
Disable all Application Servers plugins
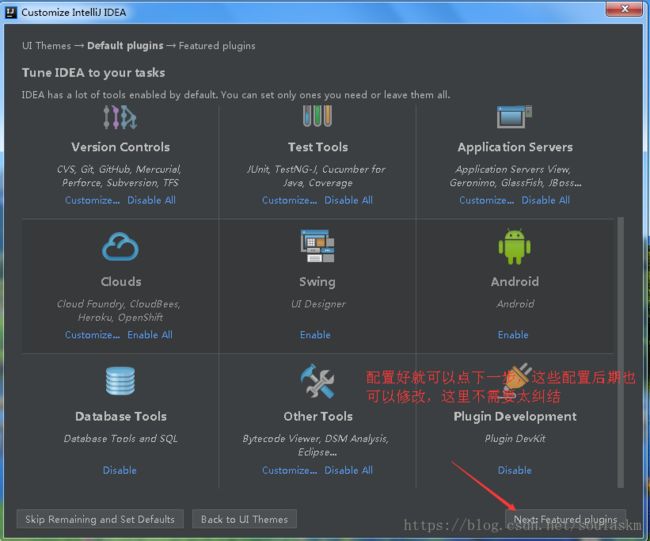(x=546, y=200)
